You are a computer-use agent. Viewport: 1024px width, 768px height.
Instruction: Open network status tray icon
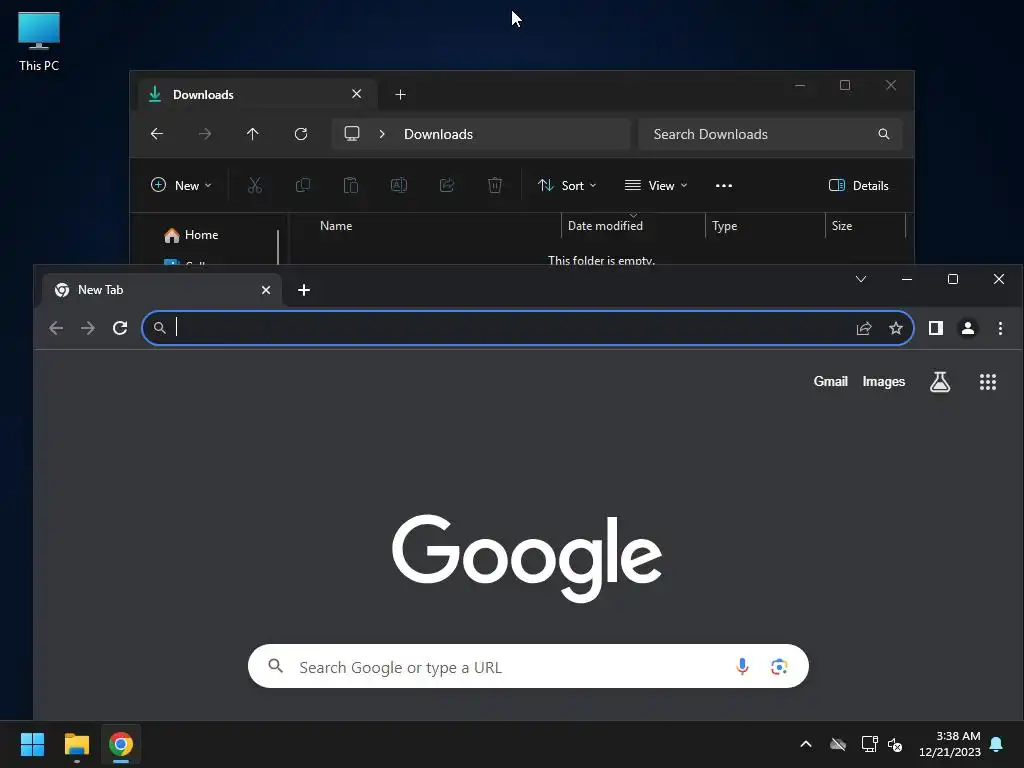tap(869, 744)
